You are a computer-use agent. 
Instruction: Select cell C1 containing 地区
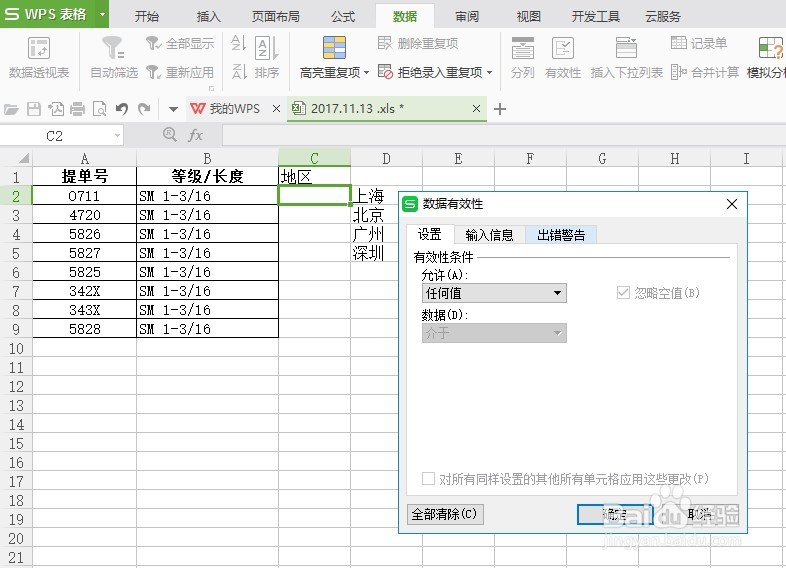click(314, 176)
